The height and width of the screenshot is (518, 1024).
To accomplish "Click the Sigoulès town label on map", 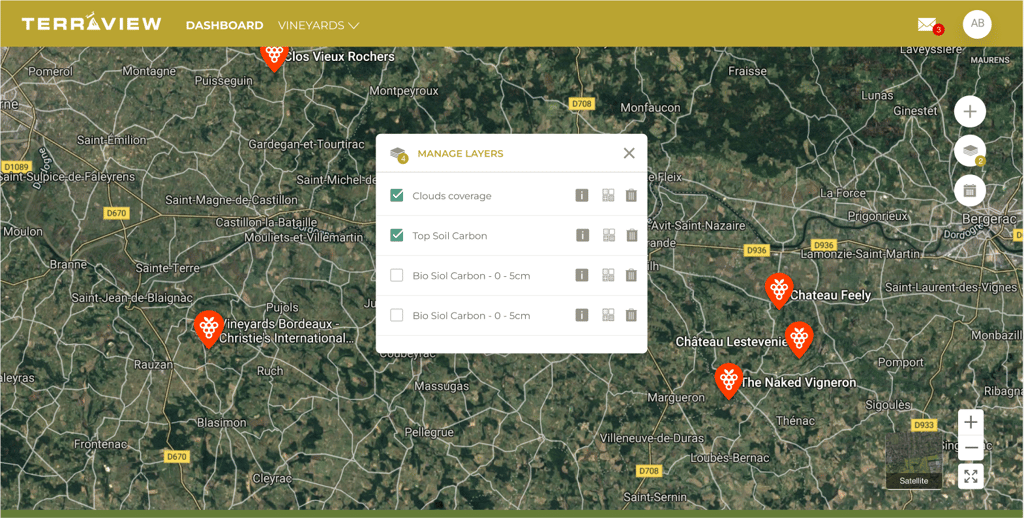I will coord(888,405).
